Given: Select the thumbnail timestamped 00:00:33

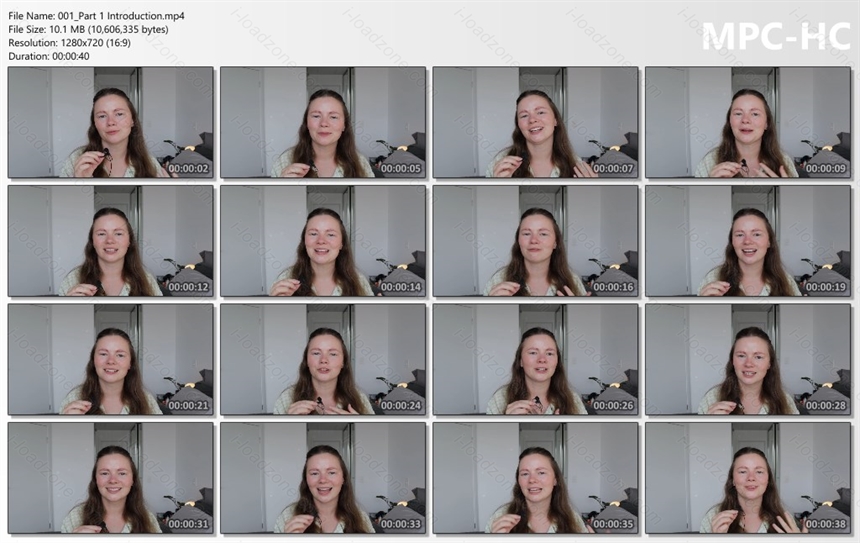Looking at the screenshot, I should click(x=323, y=478).
